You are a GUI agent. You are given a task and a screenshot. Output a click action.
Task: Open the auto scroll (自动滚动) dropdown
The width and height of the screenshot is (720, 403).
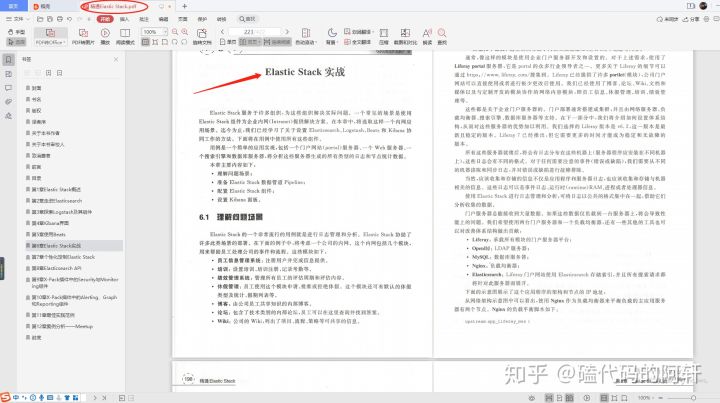306,36
